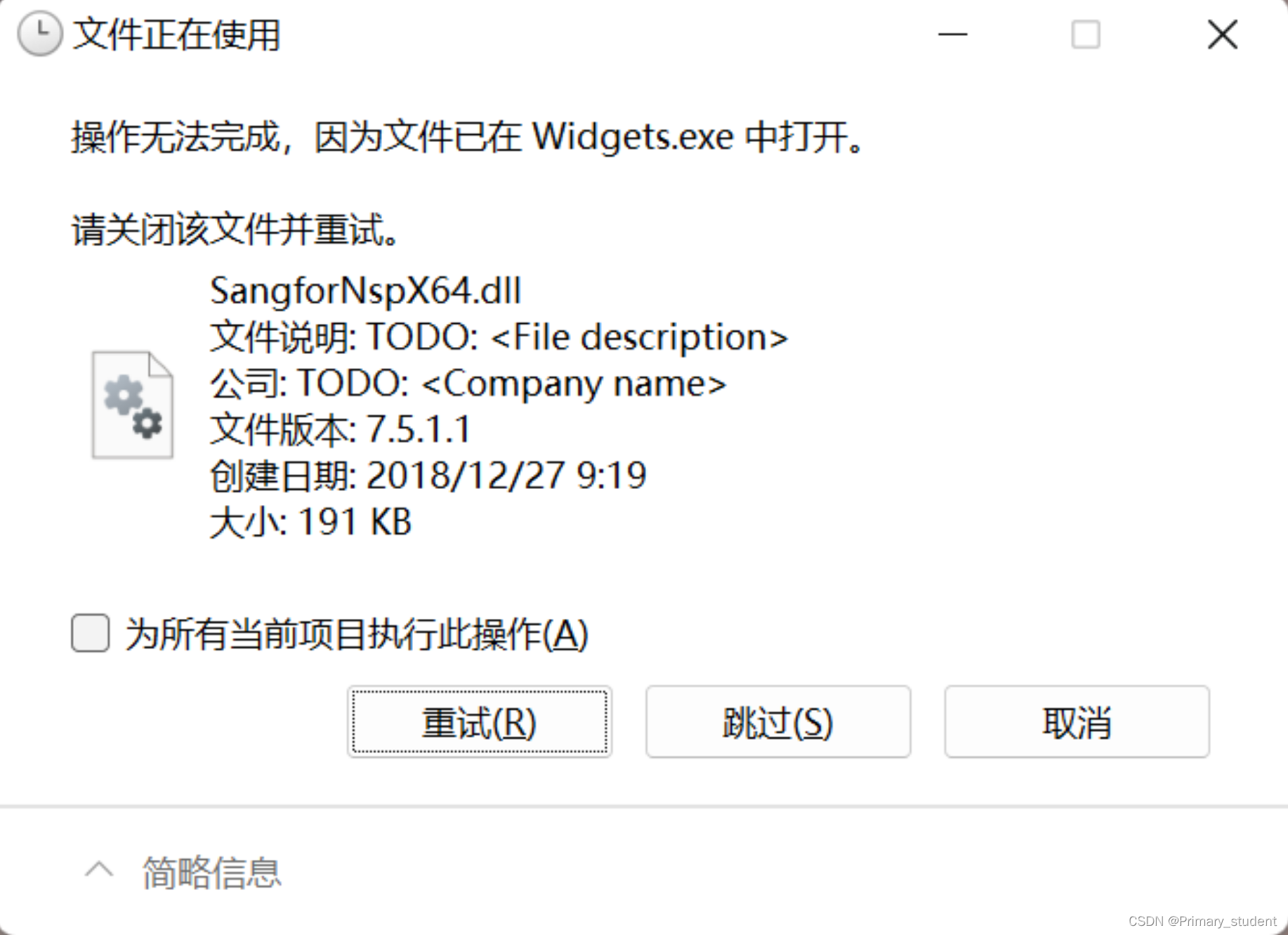Screen dimensions: 1288x935
Task: Select the SangforNspX64.dll file name
Action: pos(366,291)
